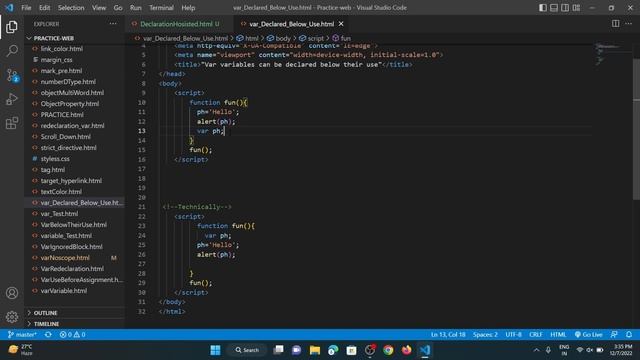Screen dimensions: 640x360
Task: Click Synchronize Changes icon in status bar
Action: tap(48, 334)
